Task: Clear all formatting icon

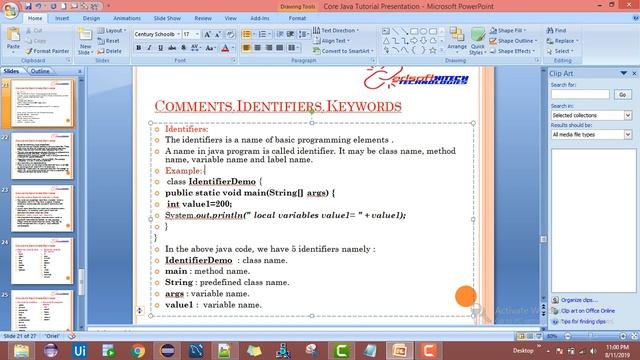Action: pyautogui.click(x=230, y=34)
